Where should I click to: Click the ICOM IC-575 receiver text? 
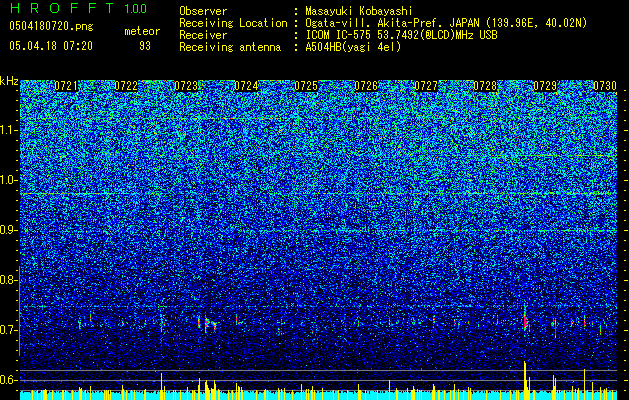coord(401,35)
